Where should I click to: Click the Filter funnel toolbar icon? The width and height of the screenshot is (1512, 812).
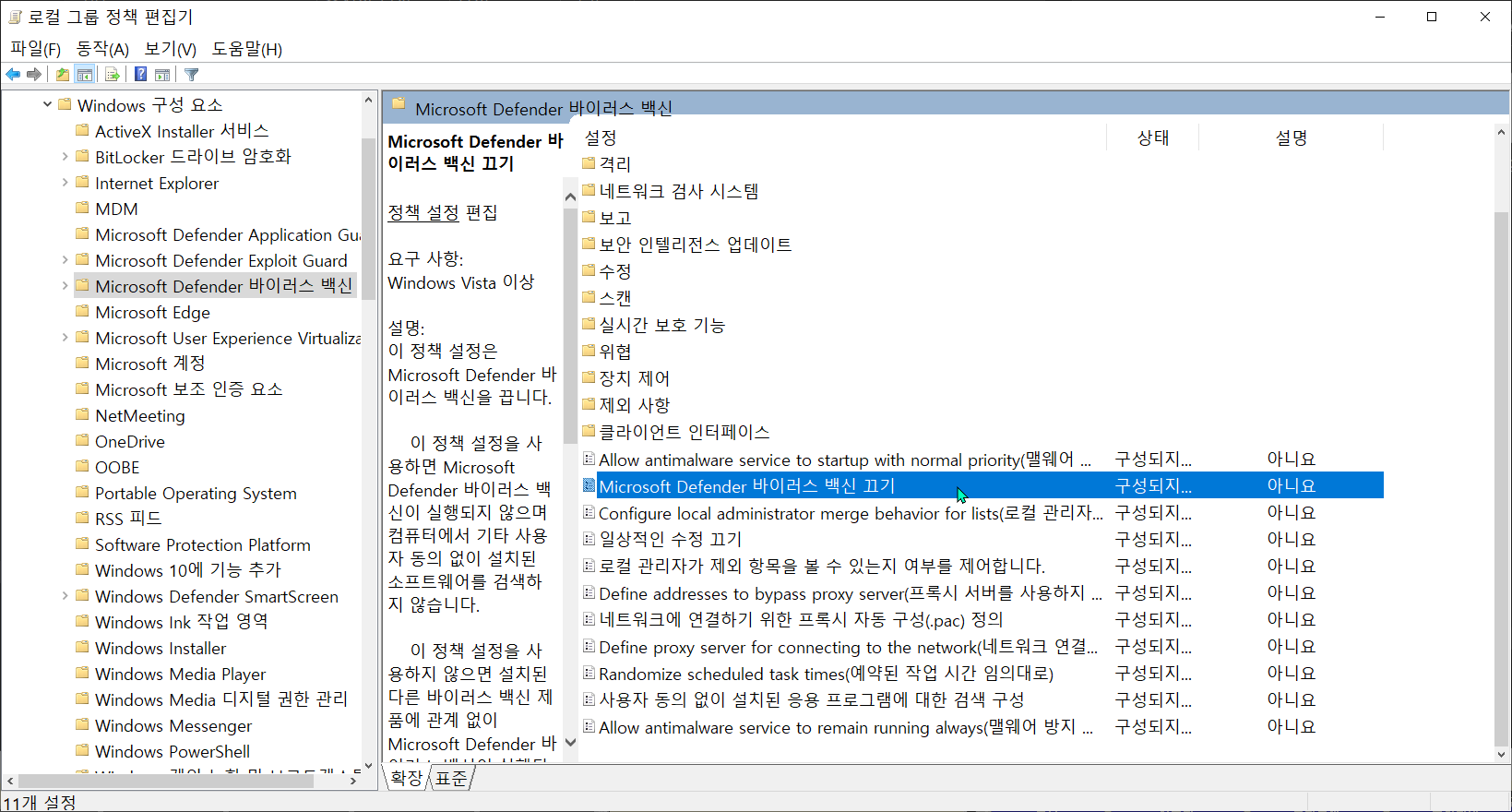191,75
